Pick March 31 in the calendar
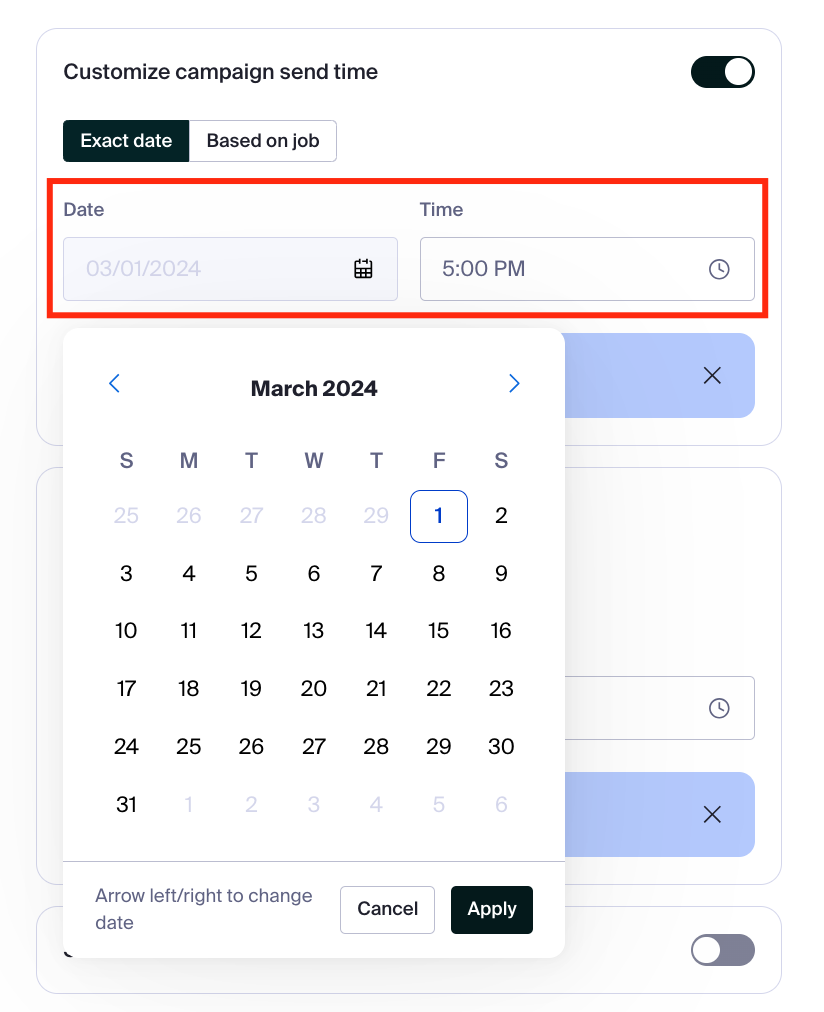824x1012 pixels. (x=126, y=804)
